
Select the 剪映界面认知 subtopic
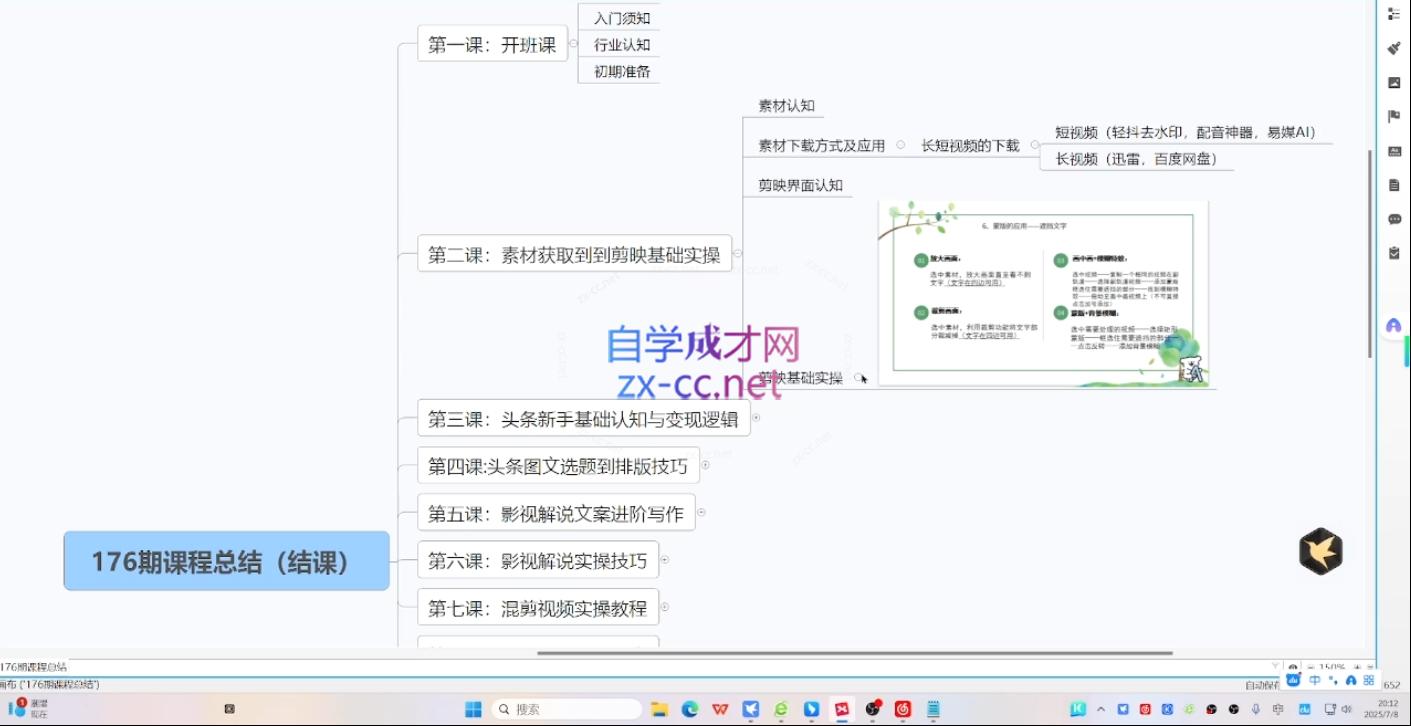[x=800, y=184]
